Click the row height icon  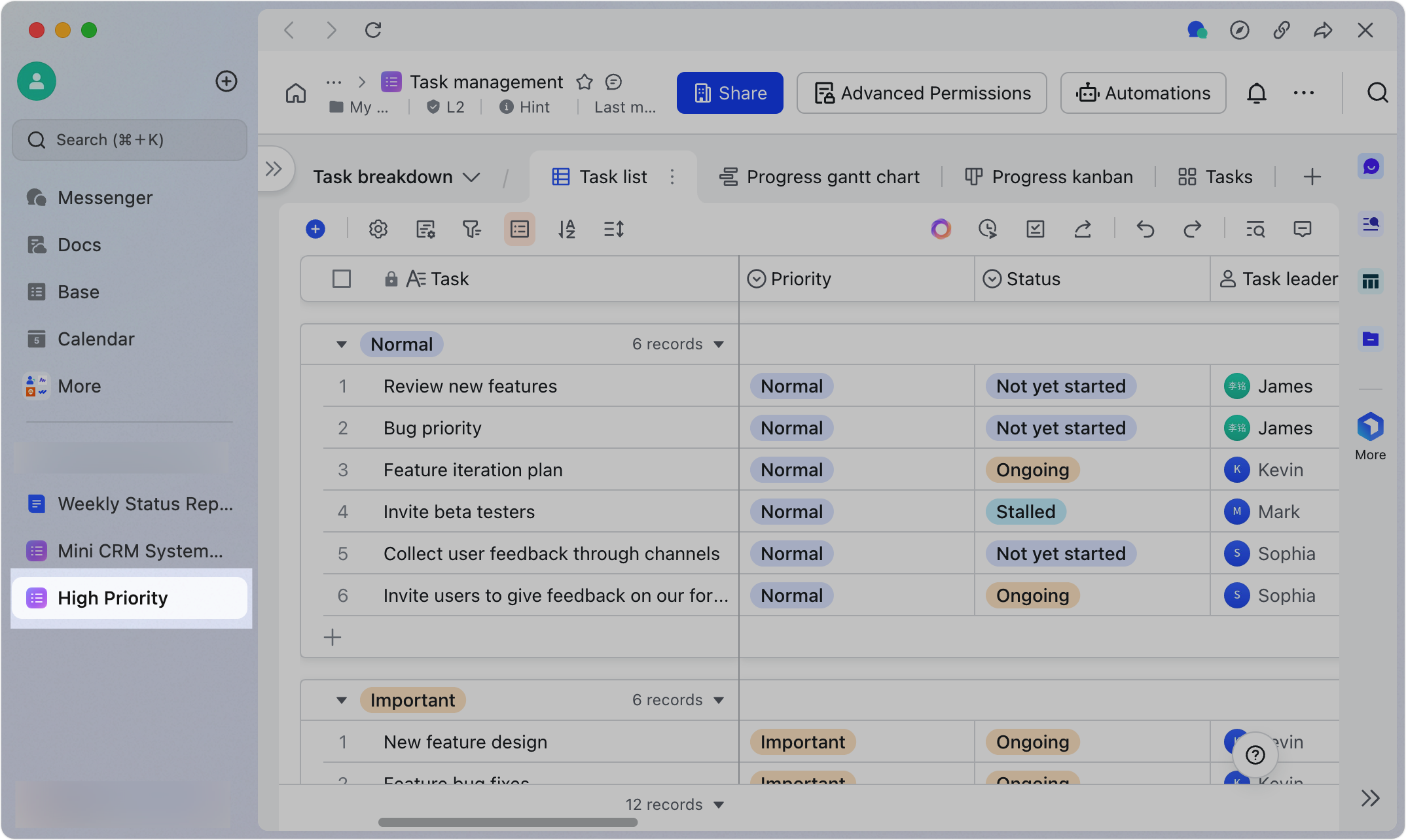614,229
